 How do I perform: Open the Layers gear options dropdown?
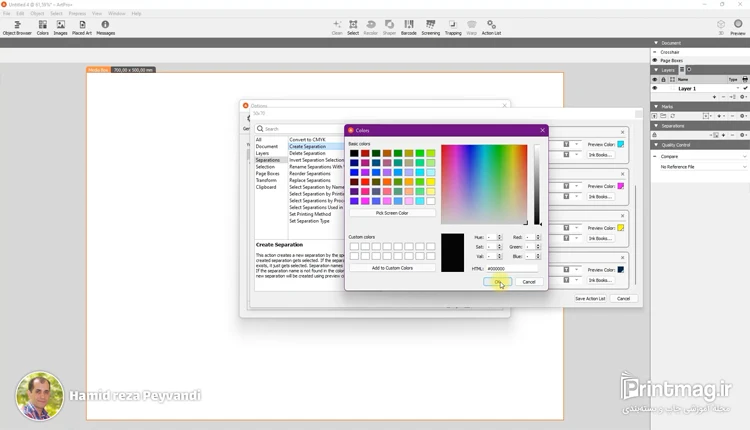pyautogui.click(x=743, y=97)
